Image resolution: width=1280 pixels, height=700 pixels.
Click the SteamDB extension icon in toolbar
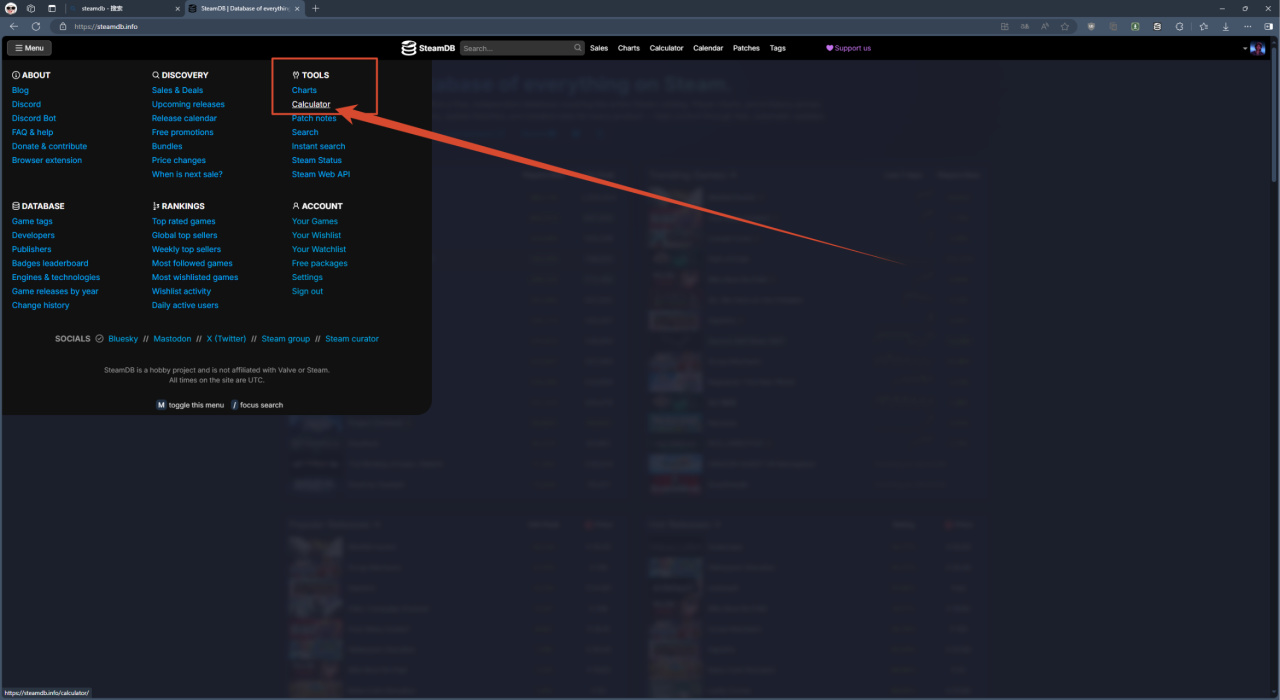point(1157,26)
